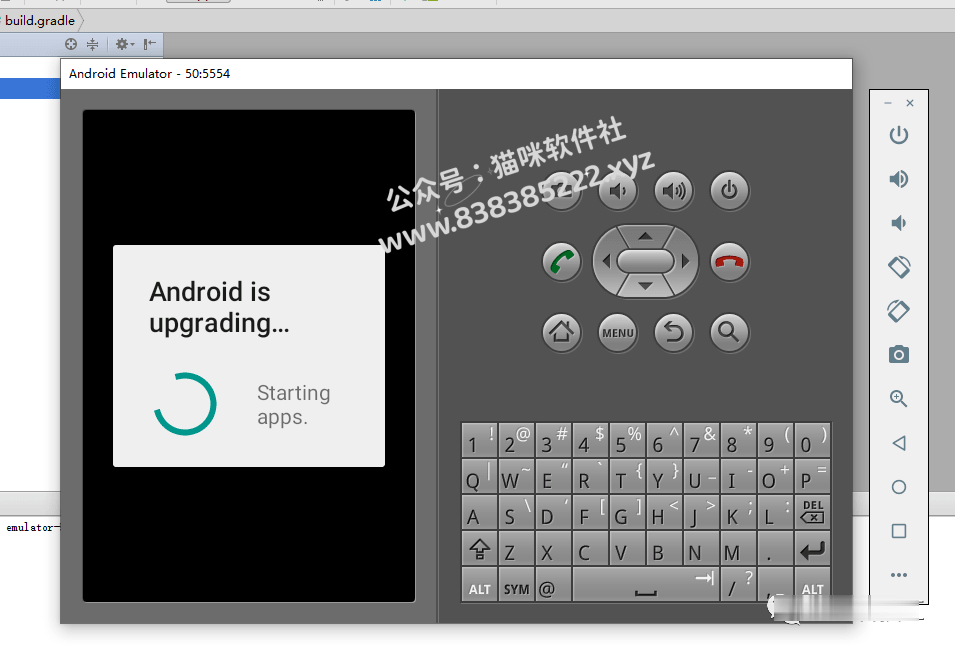This screenshot has height=652, width=955.
Task: Click the space bar on the emulator keyboard
Action: point(646,584)
